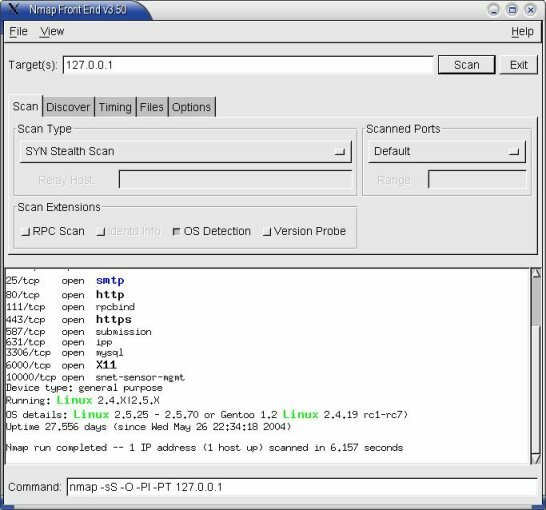
Task: Click the Exit button
Action: coord(518,65)
